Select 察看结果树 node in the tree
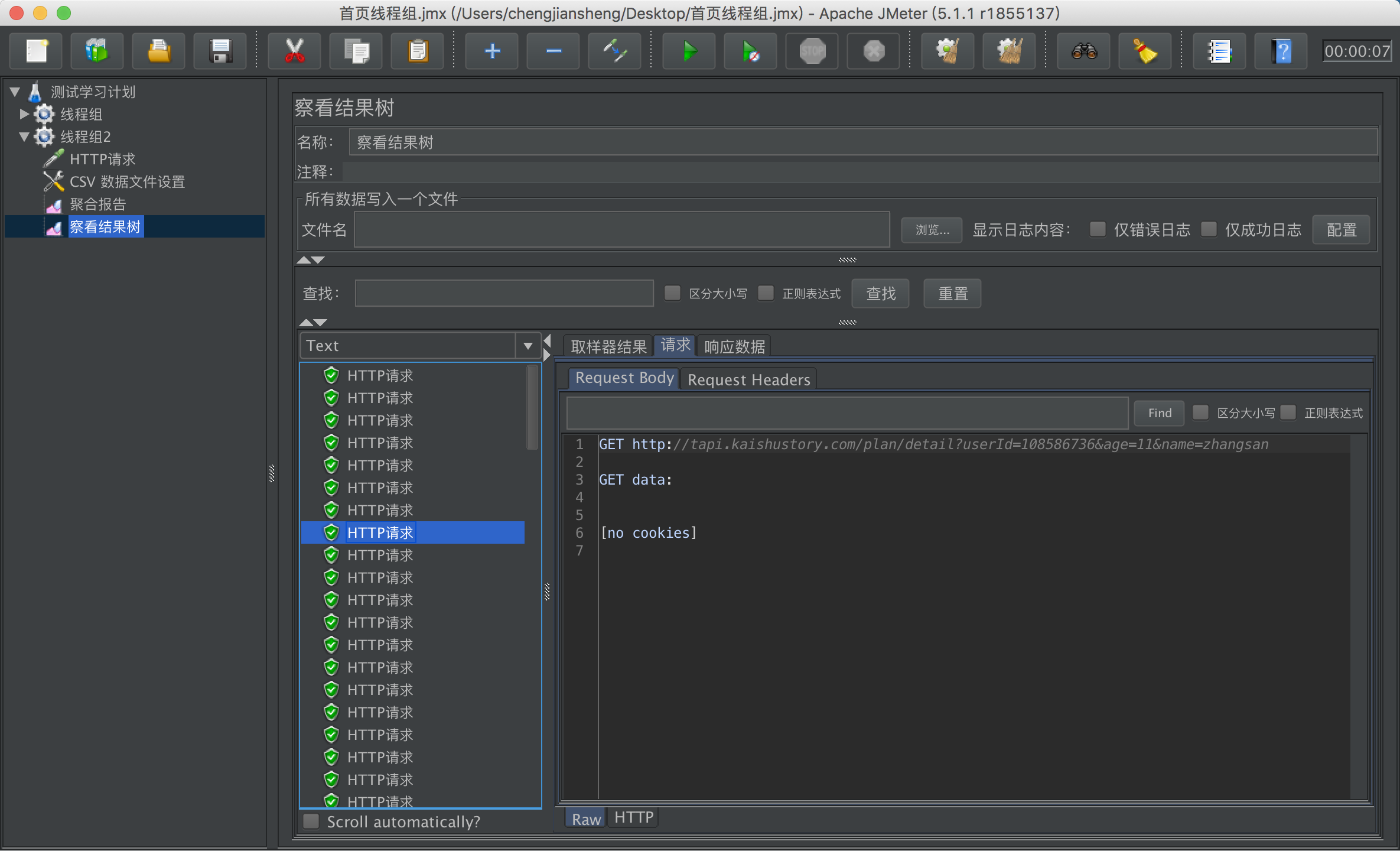 (105, 226)
